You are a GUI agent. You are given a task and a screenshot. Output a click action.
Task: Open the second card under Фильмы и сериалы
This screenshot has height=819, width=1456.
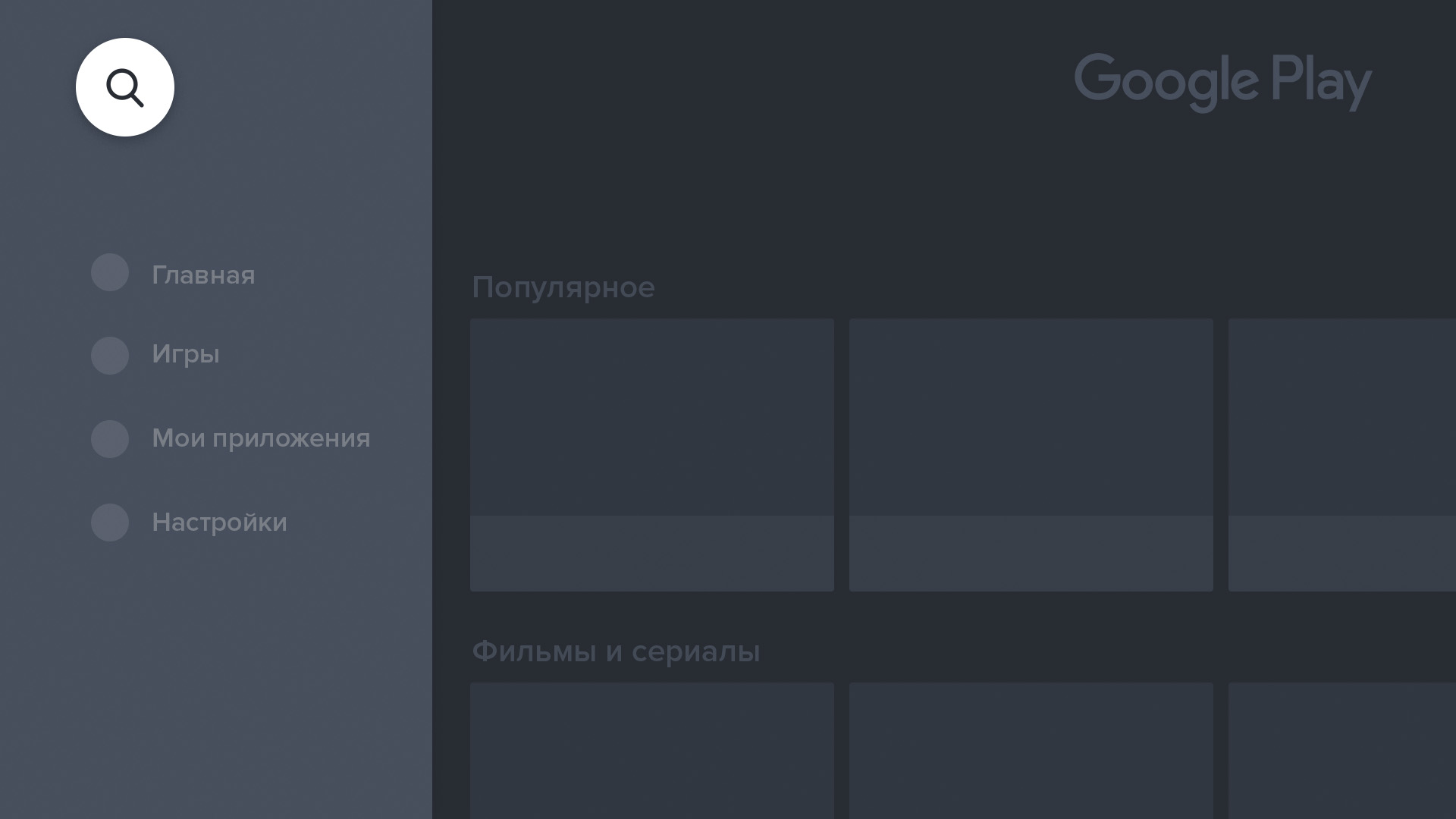(1031, 751)
